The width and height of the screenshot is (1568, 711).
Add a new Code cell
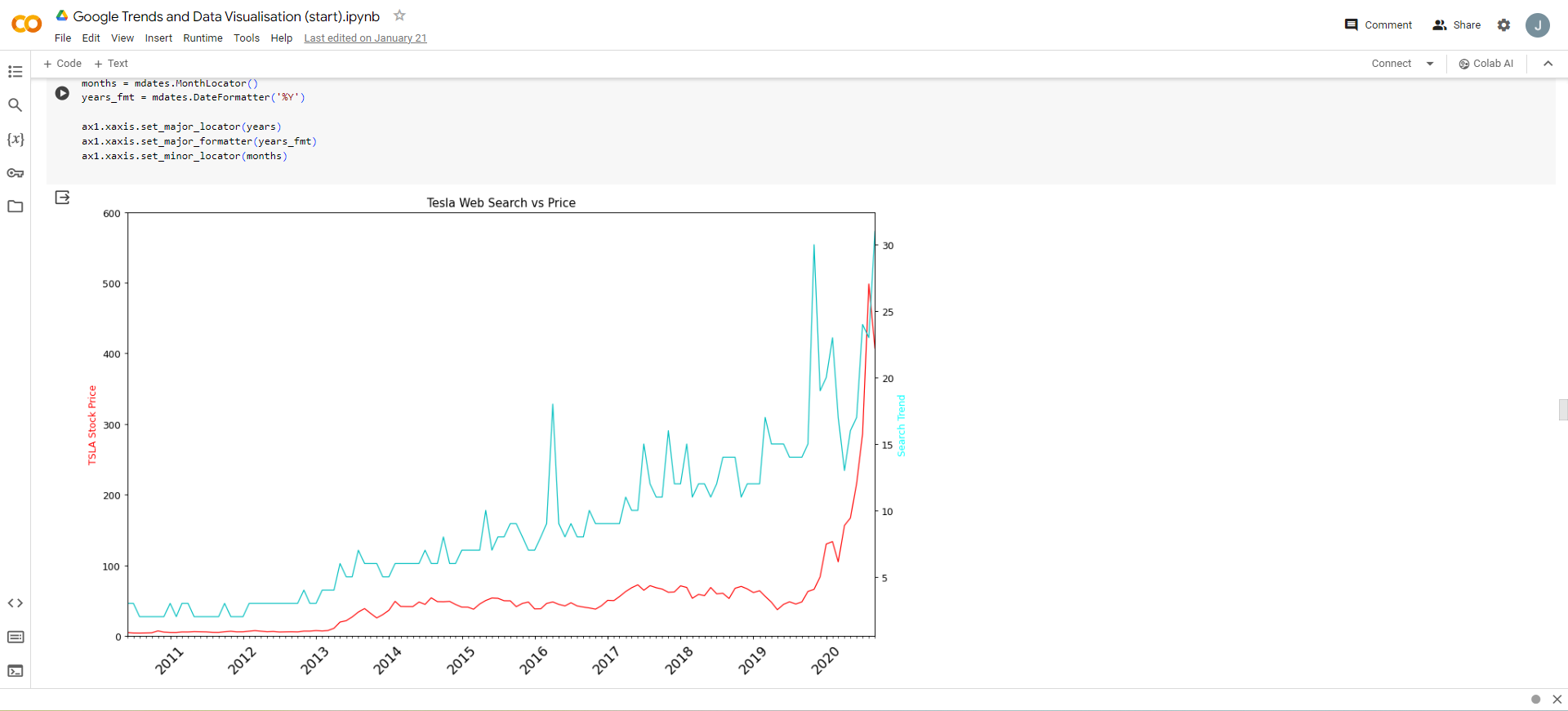(63, 64)
